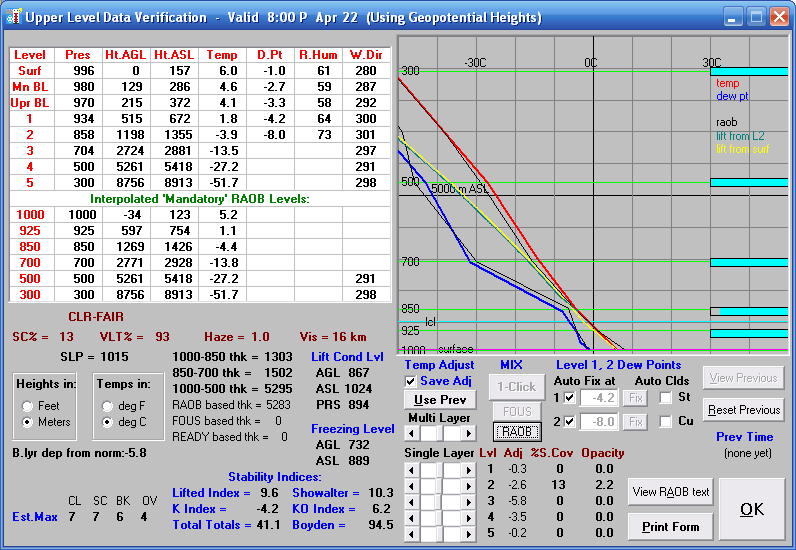Click the RAOB mix button
The width and height of the screenshot is (796, 550).
tap(516, 432)
